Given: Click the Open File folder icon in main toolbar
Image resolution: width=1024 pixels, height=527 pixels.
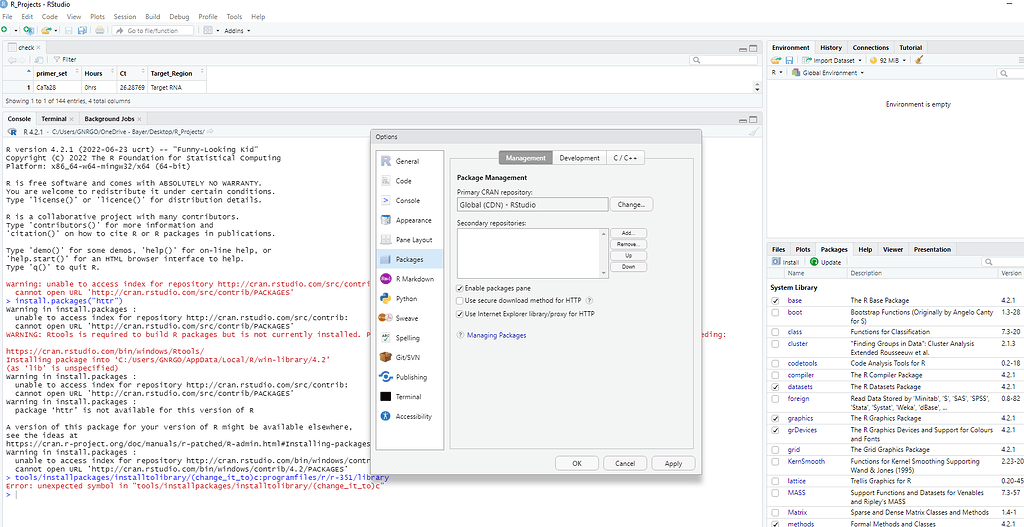Looking at the screenshot, I should [46, 30].
